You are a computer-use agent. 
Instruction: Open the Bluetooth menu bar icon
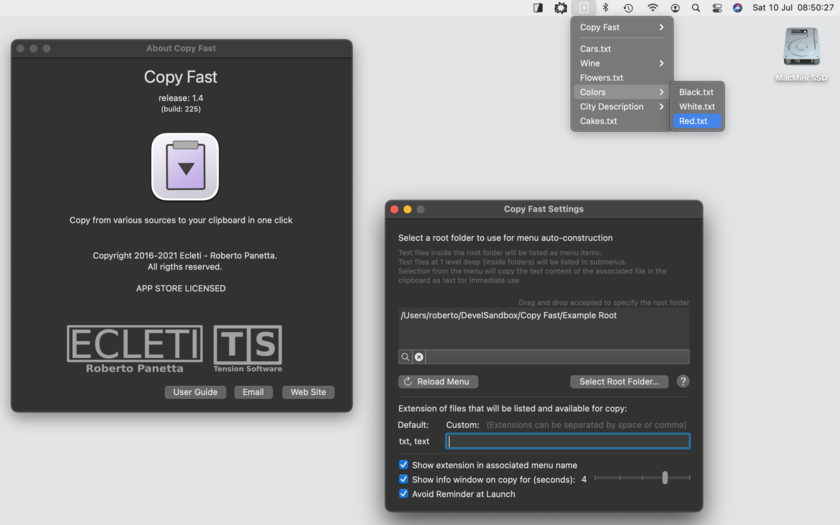click(606, 8)
